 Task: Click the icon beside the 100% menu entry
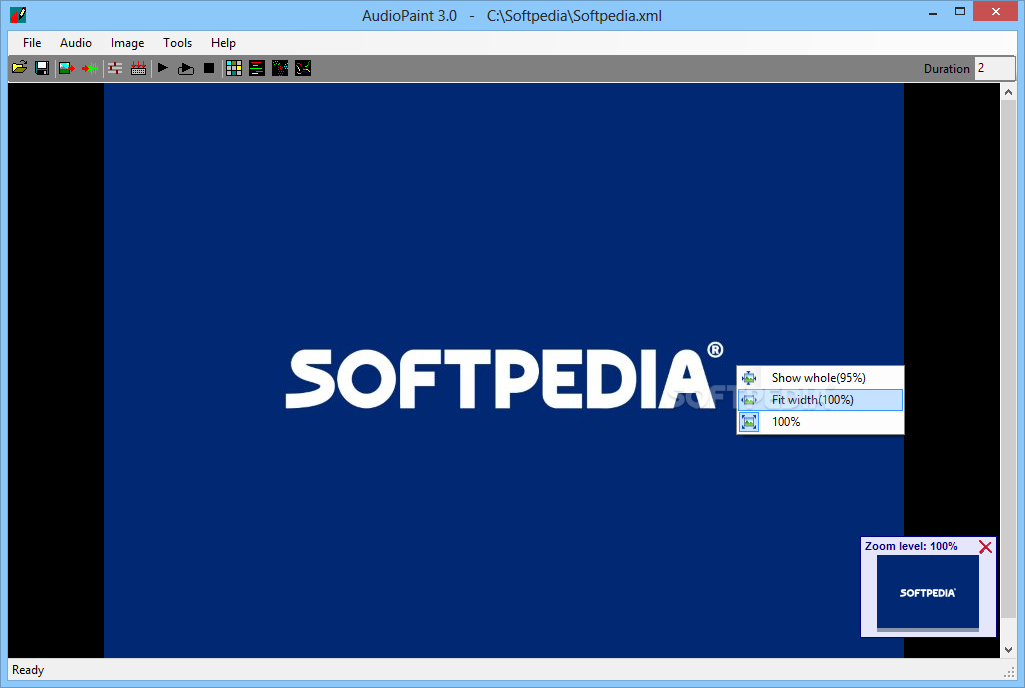(749, 422)
